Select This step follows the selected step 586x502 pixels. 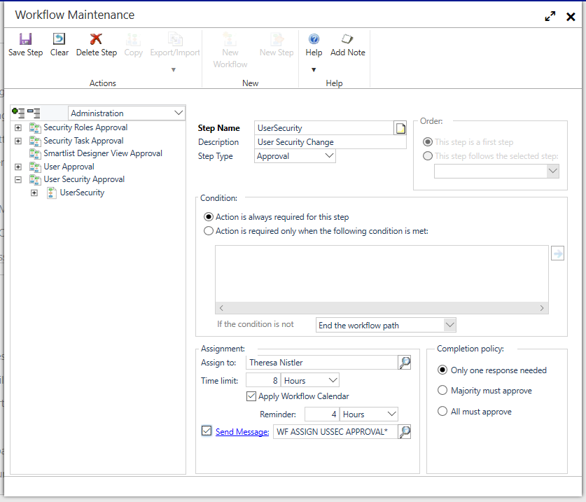(x=428, y=156)
